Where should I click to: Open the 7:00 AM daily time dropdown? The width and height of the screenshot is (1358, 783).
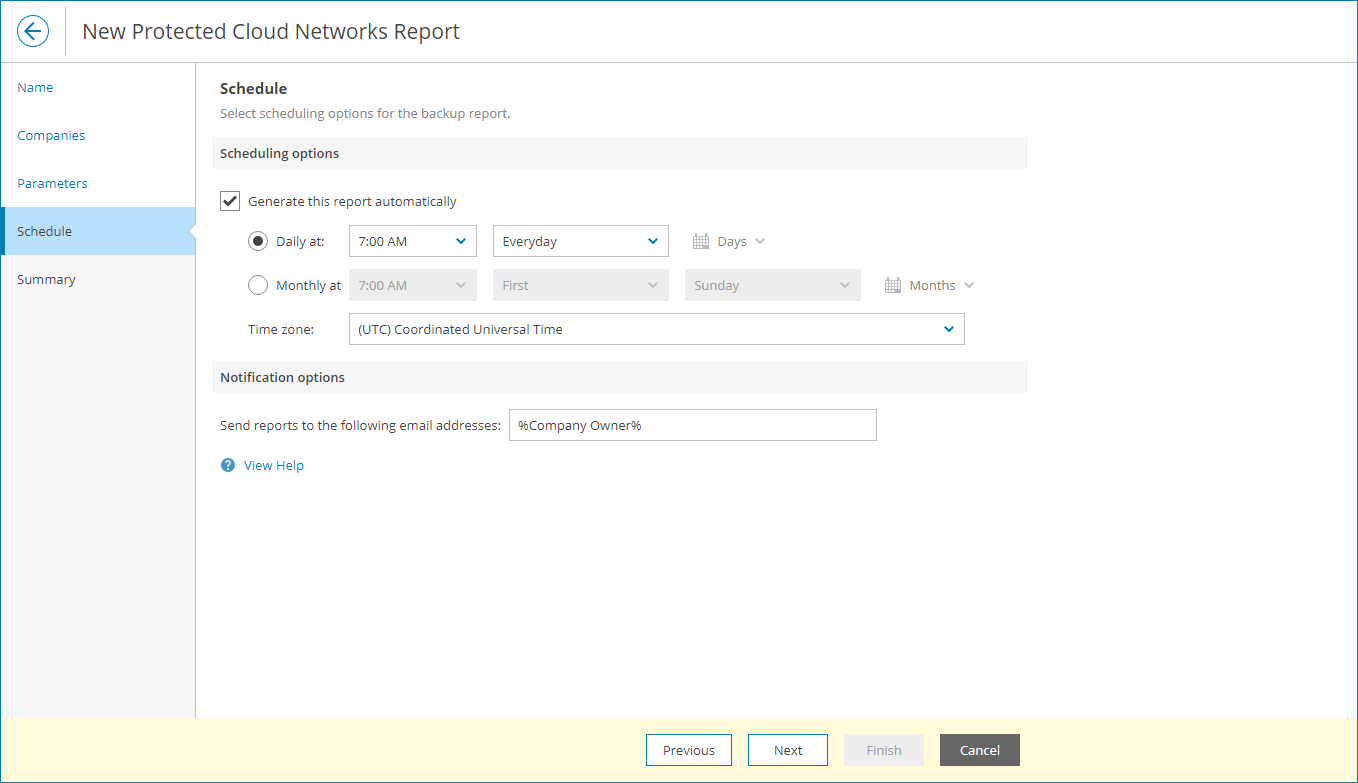click(x=412, y=240)
